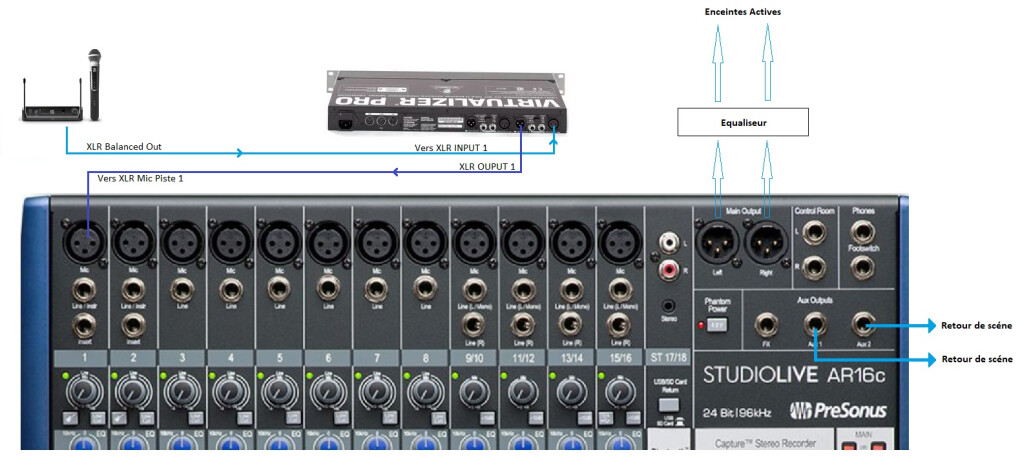1020x461 pixels.
Task: Select the FX aux output jack
Action: tap(766, 324)
